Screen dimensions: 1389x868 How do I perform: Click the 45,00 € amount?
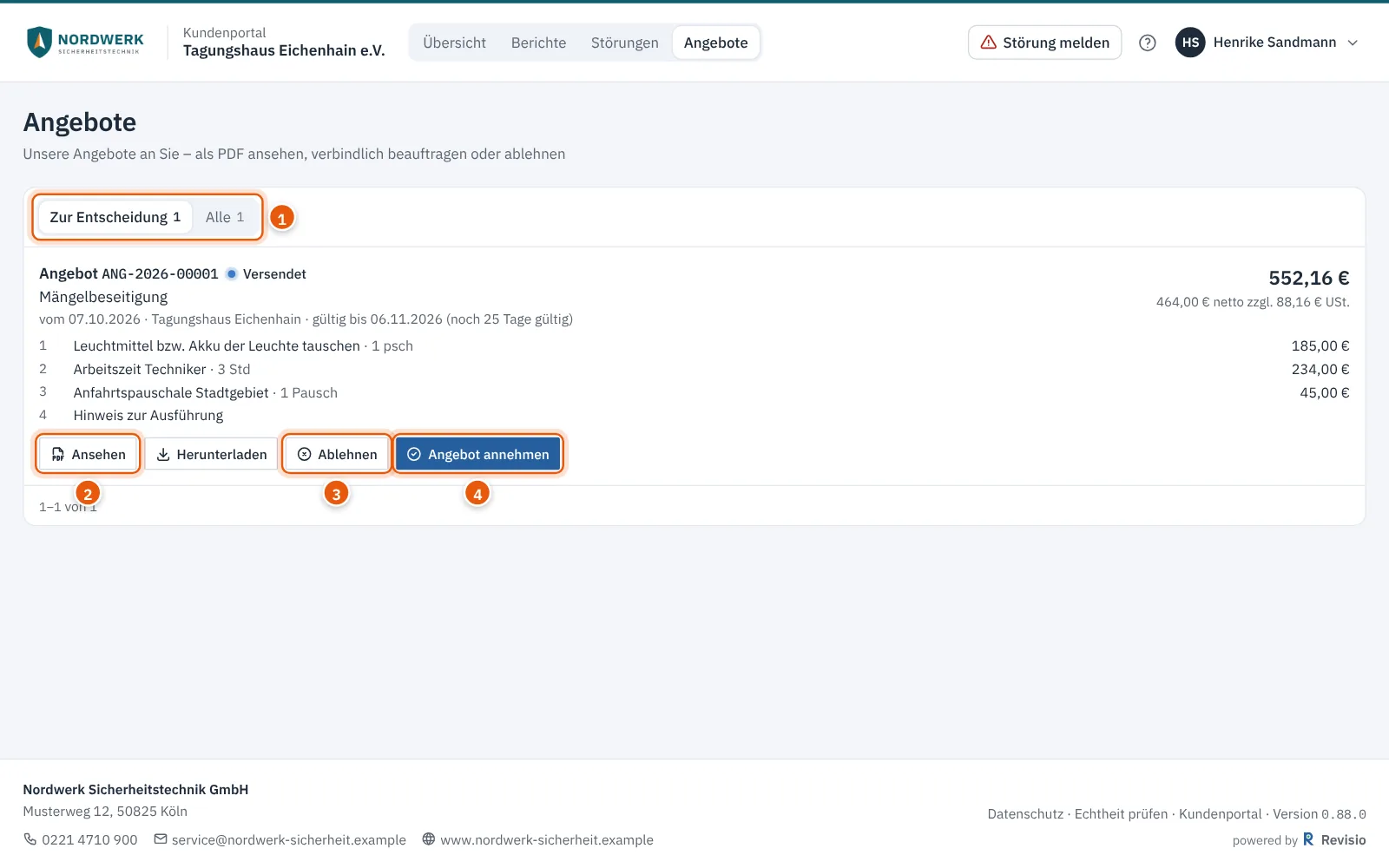(x=1324, y=392)
